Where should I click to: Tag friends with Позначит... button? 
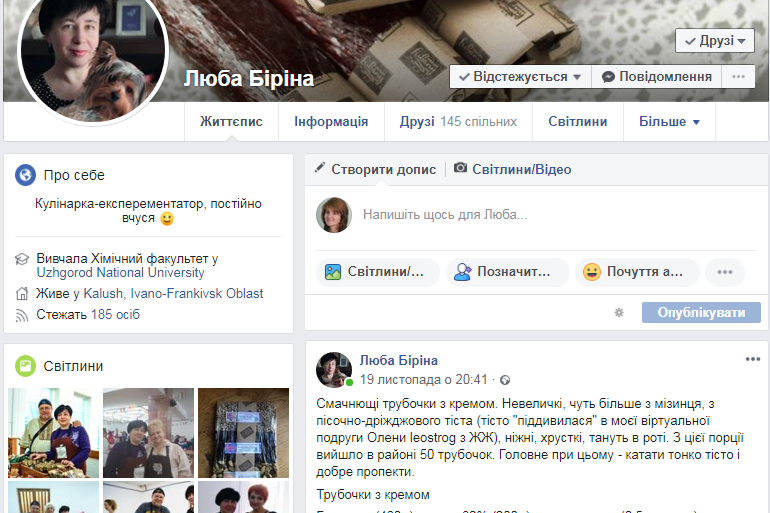(x=508, y=272)
